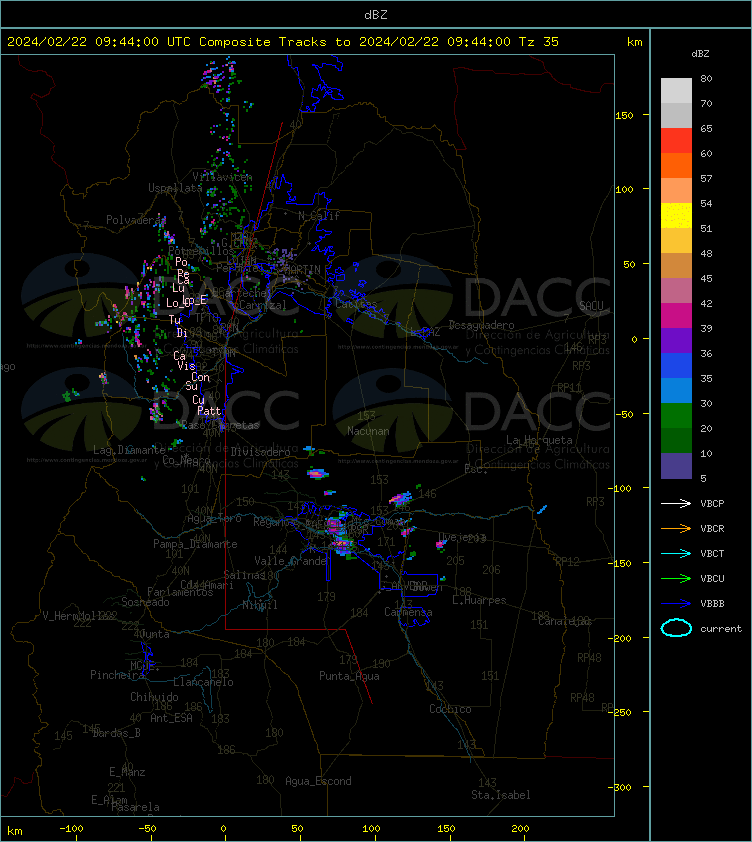
Task: Click the 'VBBB' legend label
Action: click(x=712, y=604)
